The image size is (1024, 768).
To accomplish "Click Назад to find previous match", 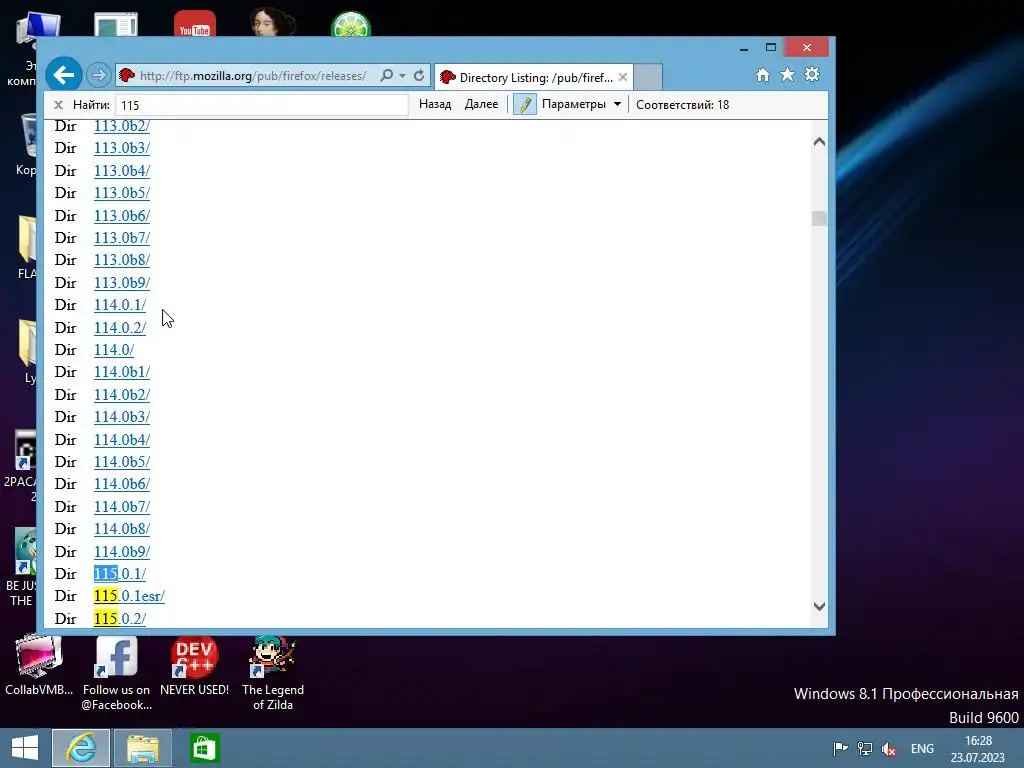I will point(435,104).
